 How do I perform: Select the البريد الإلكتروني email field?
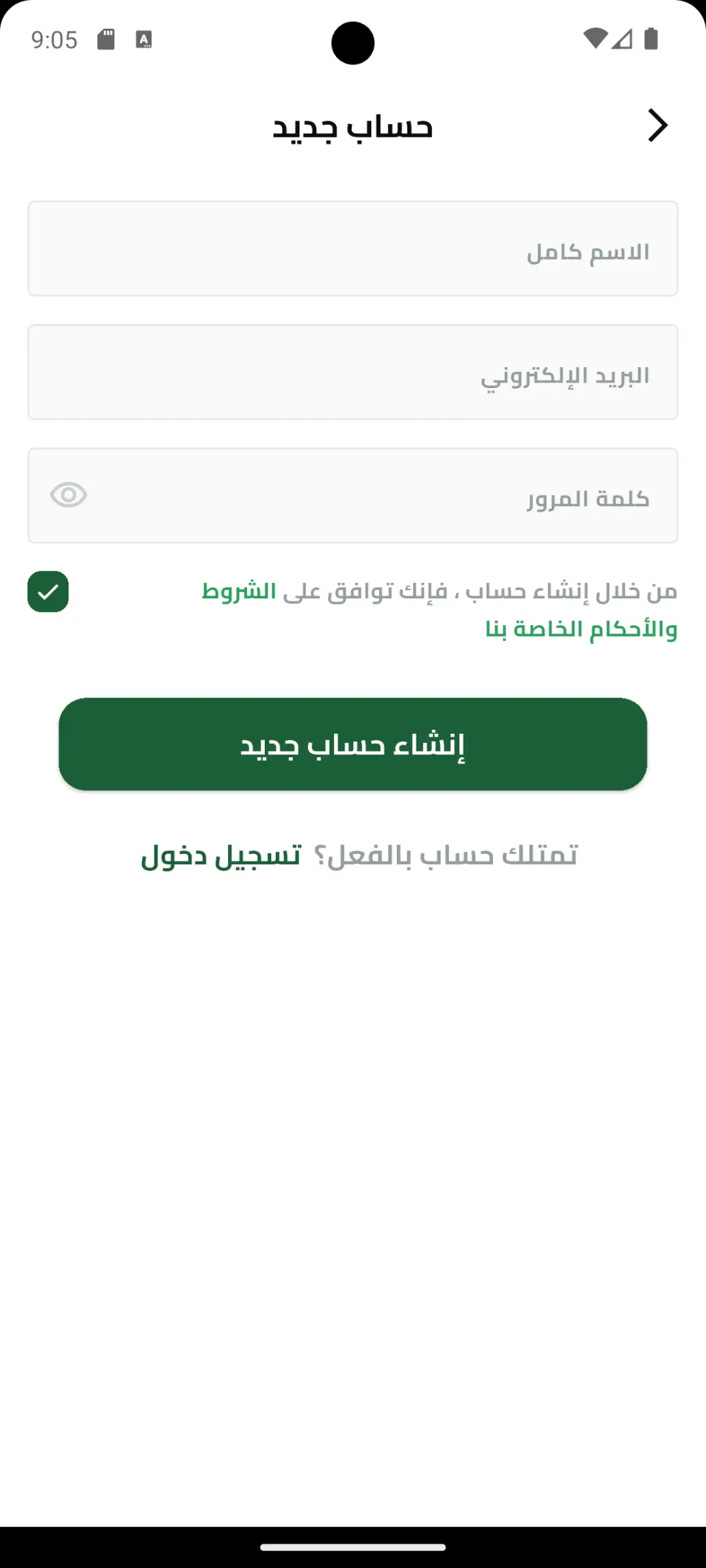click(x=353, y=373)
